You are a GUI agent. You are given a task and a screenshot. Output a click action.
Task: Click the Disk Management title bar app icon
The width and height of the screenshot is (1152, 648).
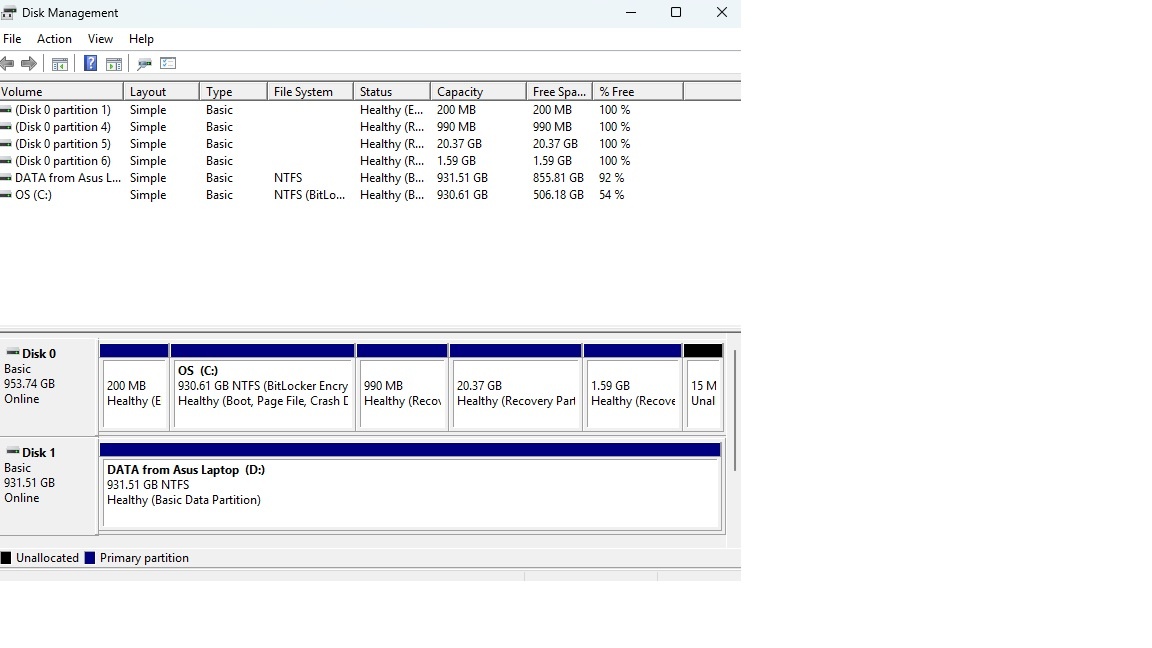(x=8, y=12)
